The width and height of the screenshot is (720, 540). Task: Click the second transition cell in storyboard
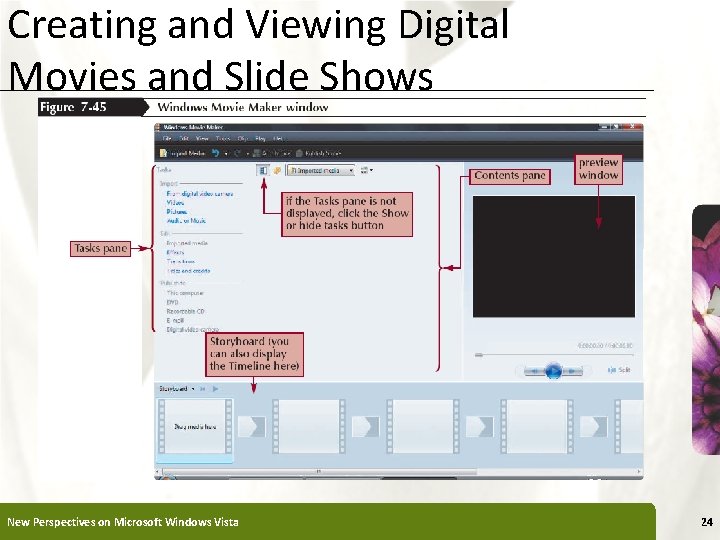coord(366,427)
